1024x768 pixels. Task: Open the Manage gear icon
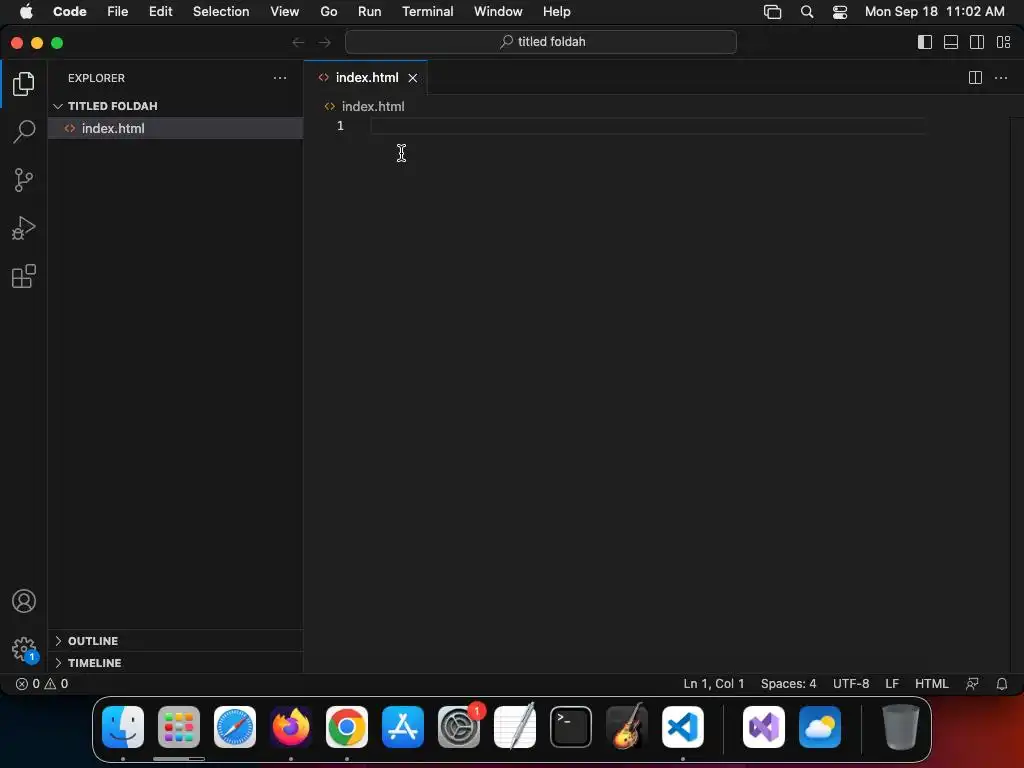click(24, 649)
